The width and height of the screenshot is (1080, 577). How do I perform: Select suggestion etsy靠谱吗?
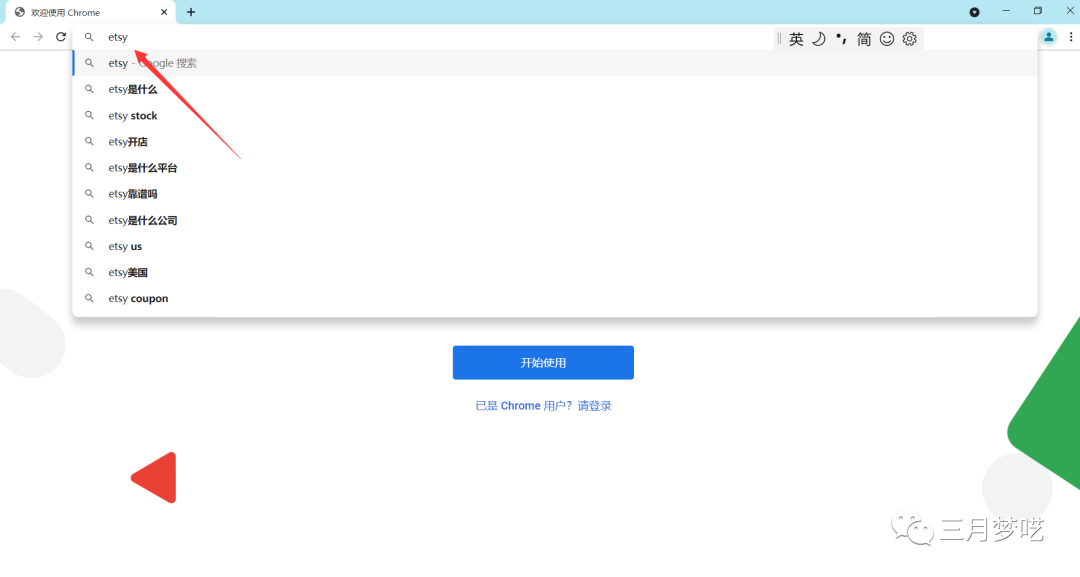tap(555, 194)
